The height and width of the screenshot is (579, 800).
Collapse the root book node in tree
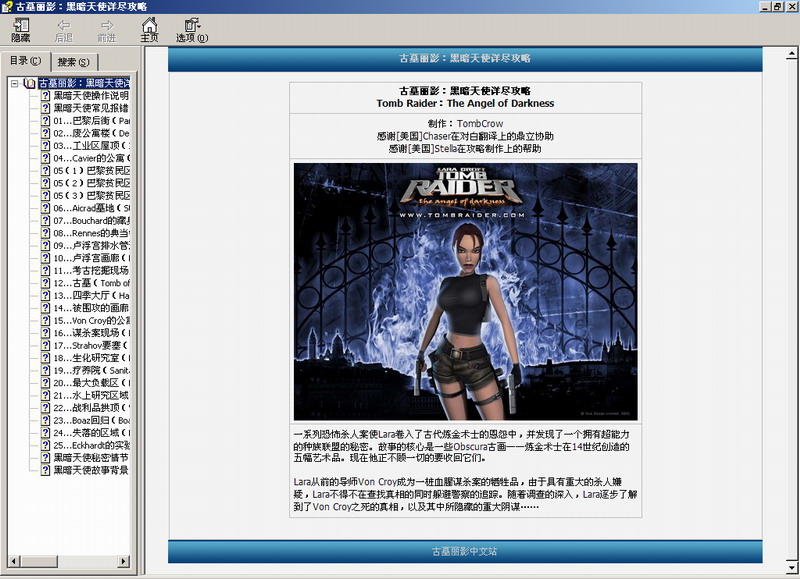point(15,83)
